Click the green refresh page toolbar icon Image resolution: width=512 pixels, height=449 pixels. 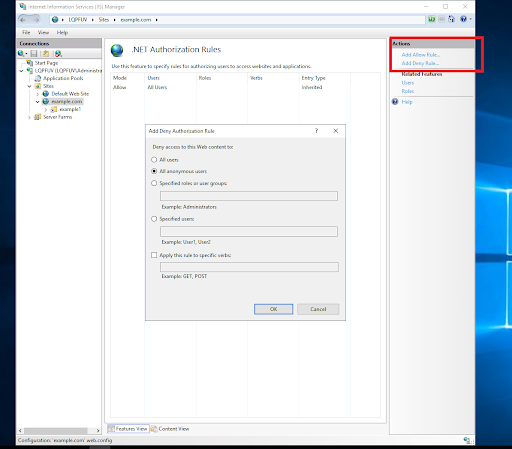[432, 19]
